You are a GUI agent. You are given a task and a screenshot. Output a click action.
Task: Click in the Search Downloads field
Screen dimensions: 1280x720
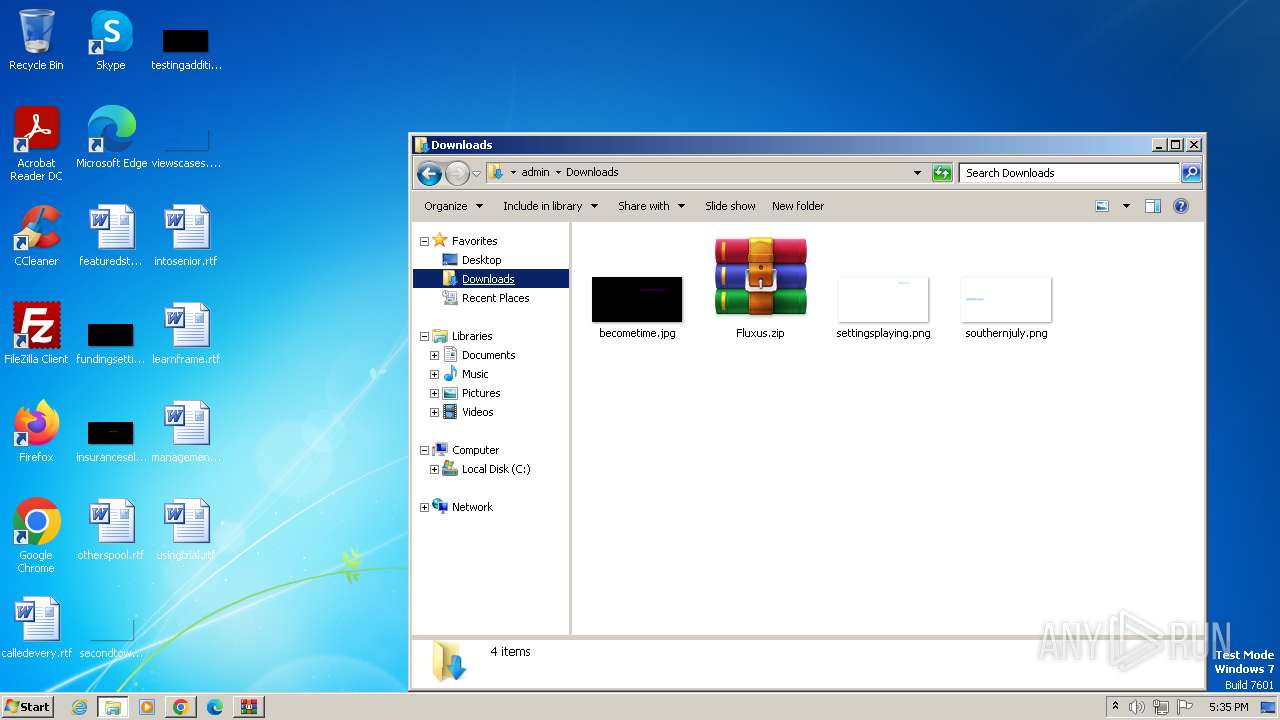[x=1068, y=173]
